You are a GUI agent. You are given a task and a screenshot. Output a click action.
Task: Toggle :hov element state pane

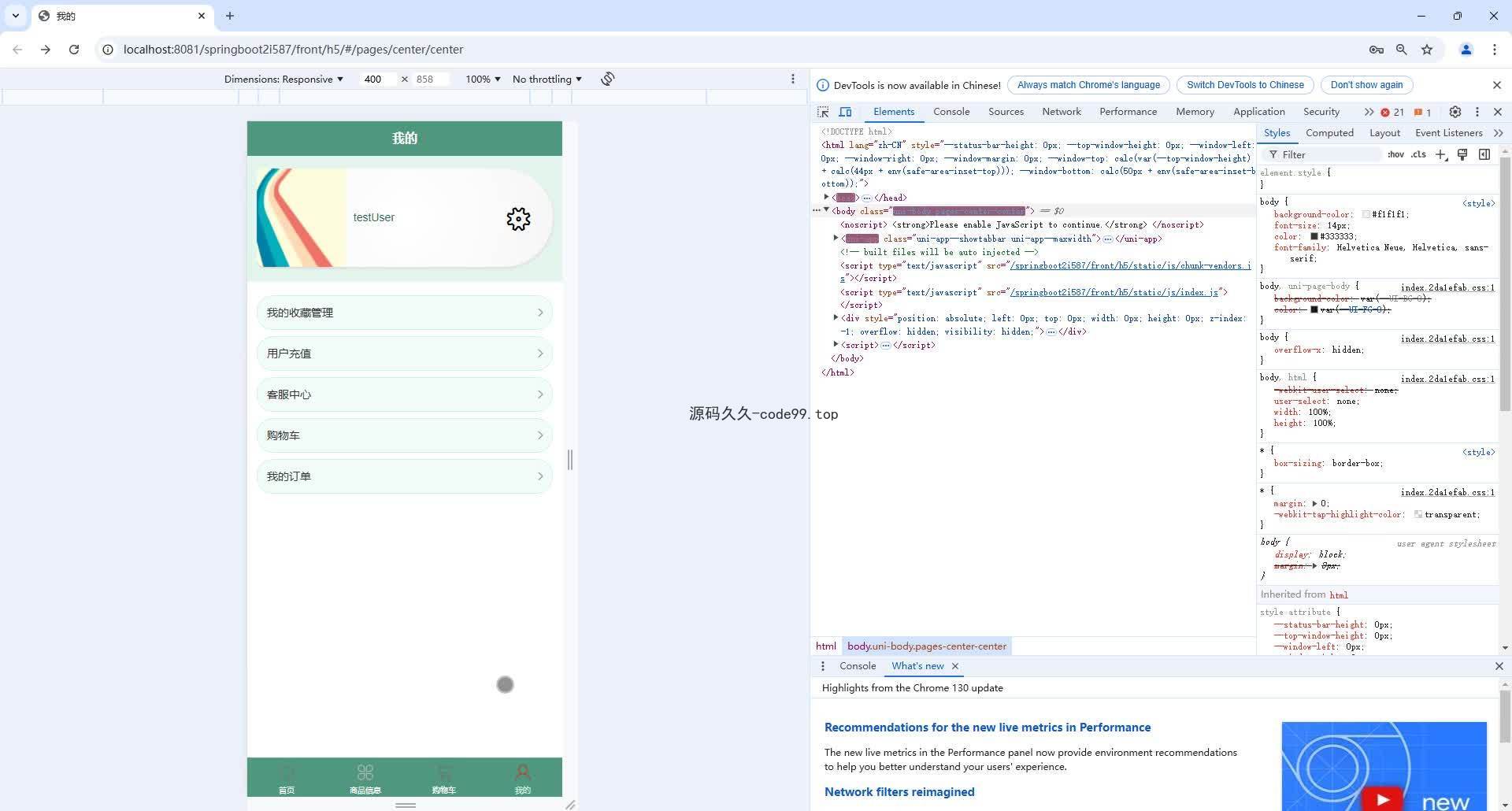(x=1395, y=154)
